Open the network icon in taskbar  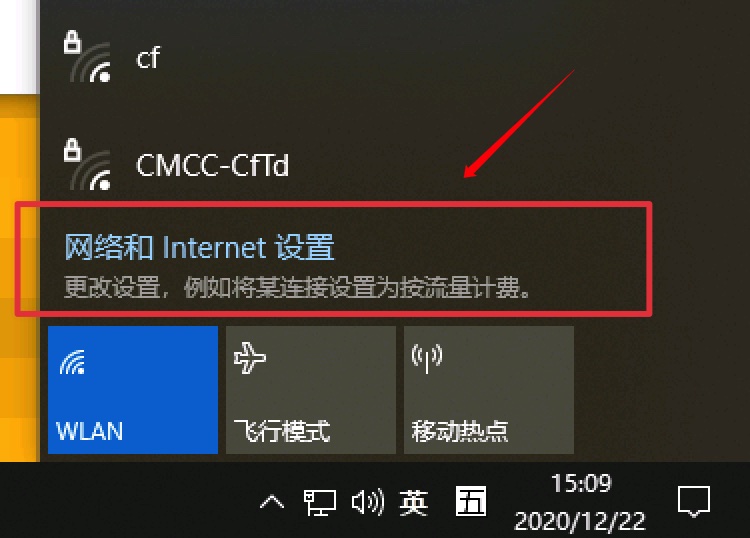pyautogui.click(x=320, y=503)
